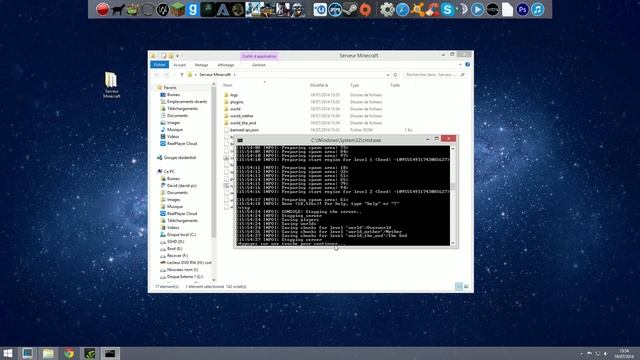The image size is (640, 360).
Task: Go up one folder level in Explorer
Action: pyautogui.click(x=182, y=75)
